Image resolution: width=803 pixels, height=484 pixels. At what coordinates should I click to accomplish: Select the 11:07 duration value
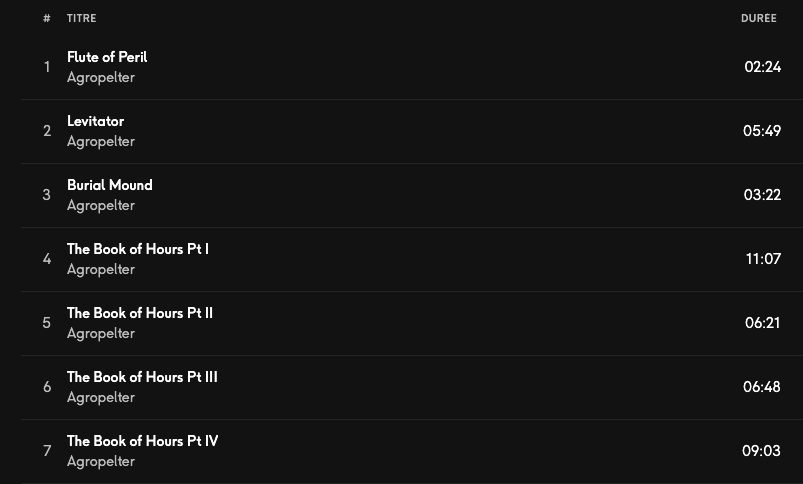point(763,259)
